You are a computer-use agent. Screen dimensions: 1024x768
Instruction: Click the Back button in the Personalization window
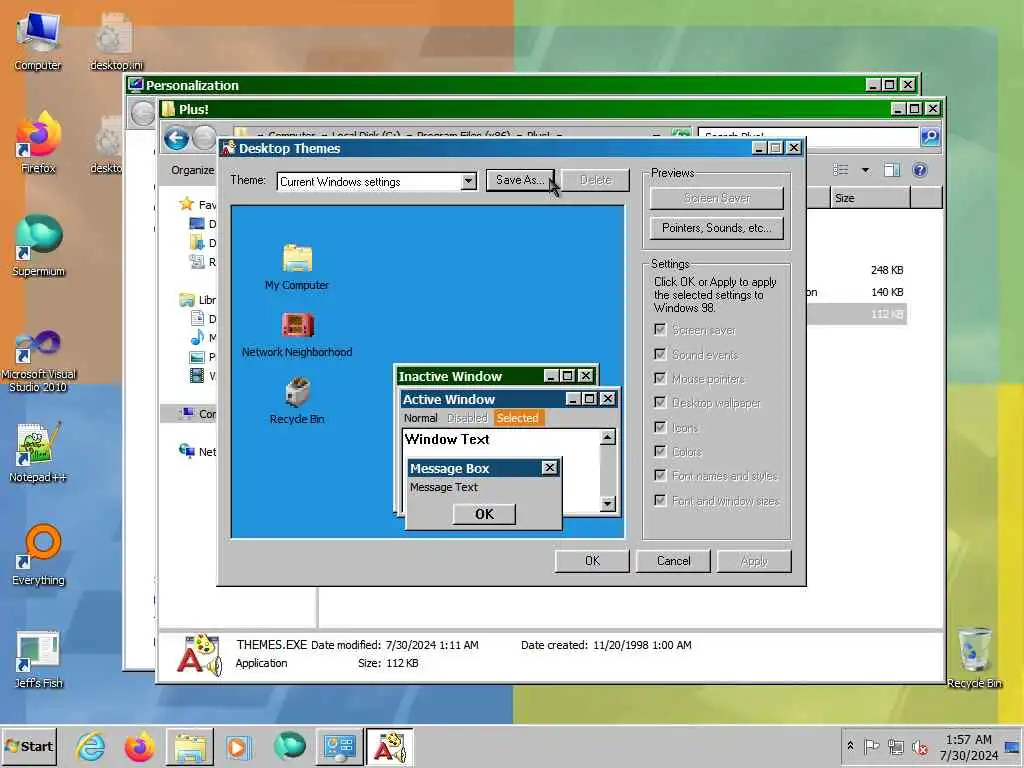[x=142, y=114]
